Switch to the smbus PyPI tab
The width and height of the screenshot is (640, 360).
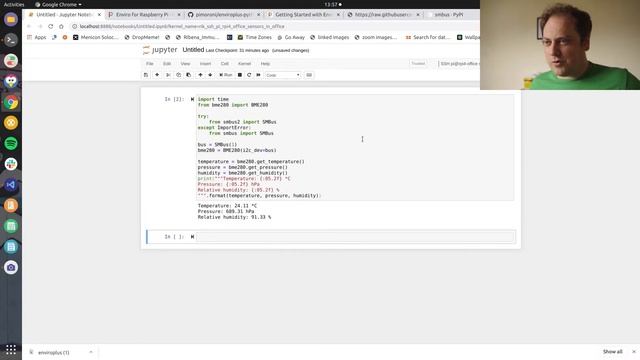point(449,14)
